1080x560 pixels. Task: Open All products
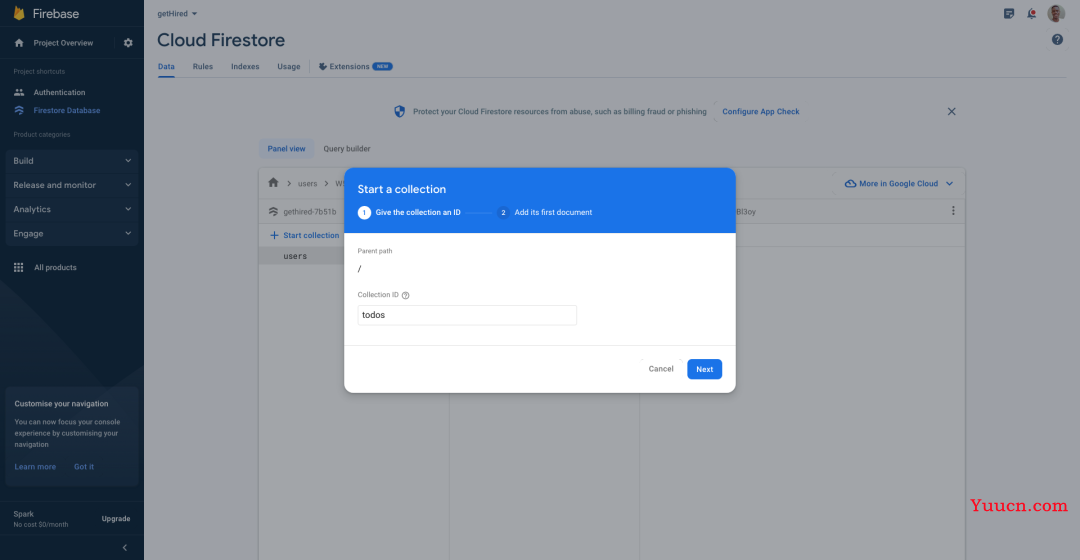click(x=55, y=267)
